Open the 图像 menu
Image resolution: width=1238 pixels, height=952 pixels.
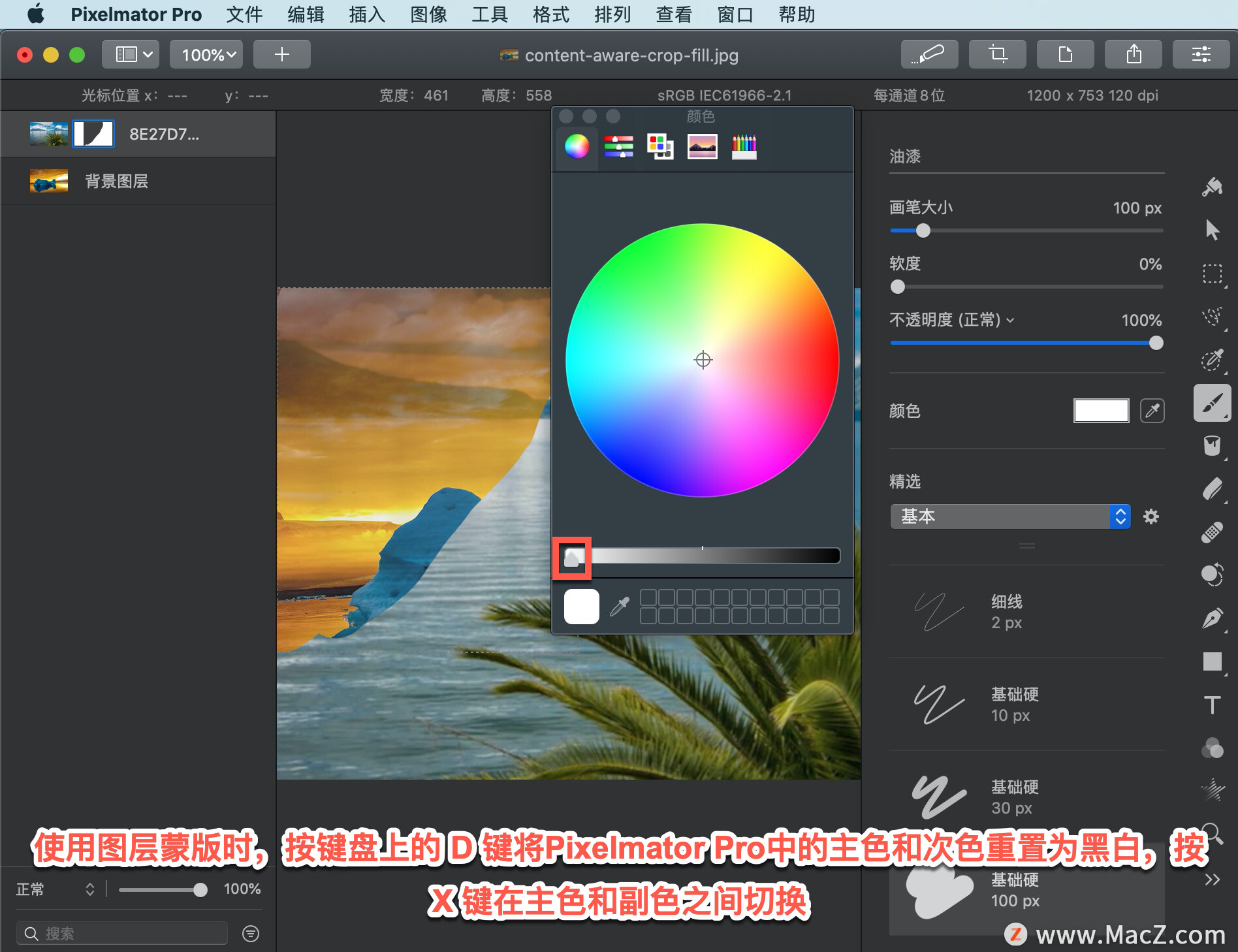428,14
